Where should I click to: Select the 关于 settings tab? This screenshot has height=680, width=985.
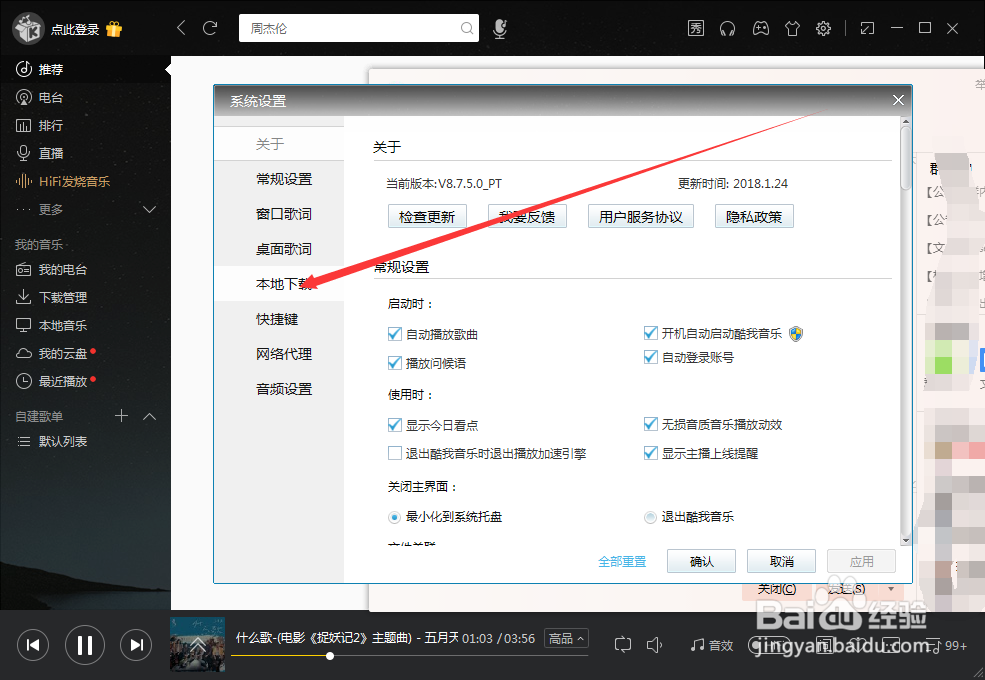pyautogui.click(x=279, y=144)
